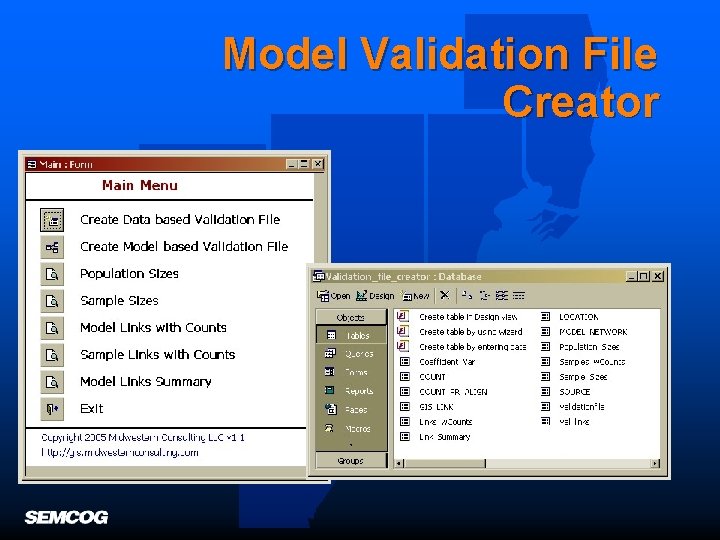The image size is (720, 540).
Task: Open Sample Links with Counts preview icon
Action: (52, 355)
